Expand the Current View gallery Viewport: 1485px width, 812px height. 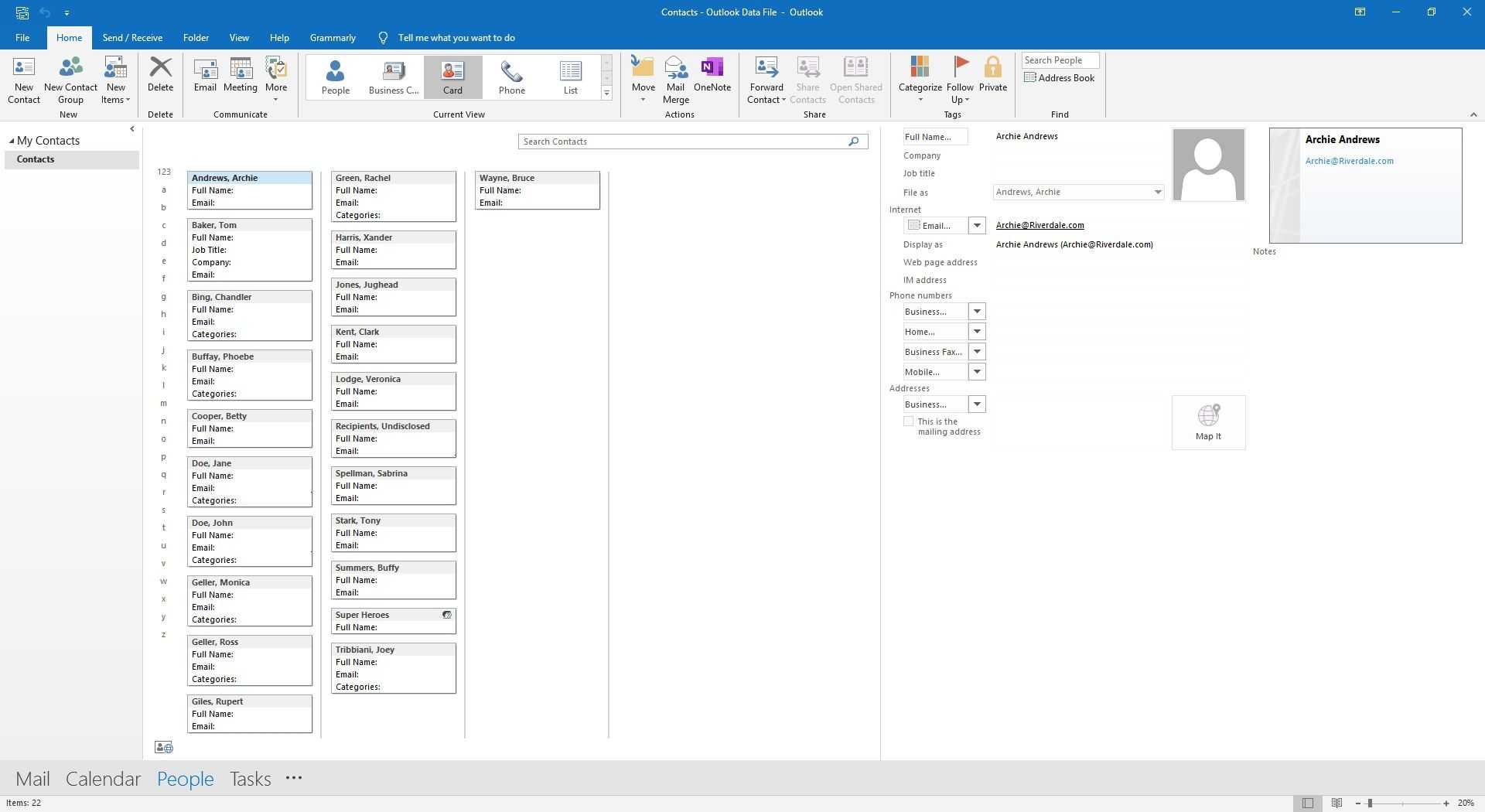606,93
